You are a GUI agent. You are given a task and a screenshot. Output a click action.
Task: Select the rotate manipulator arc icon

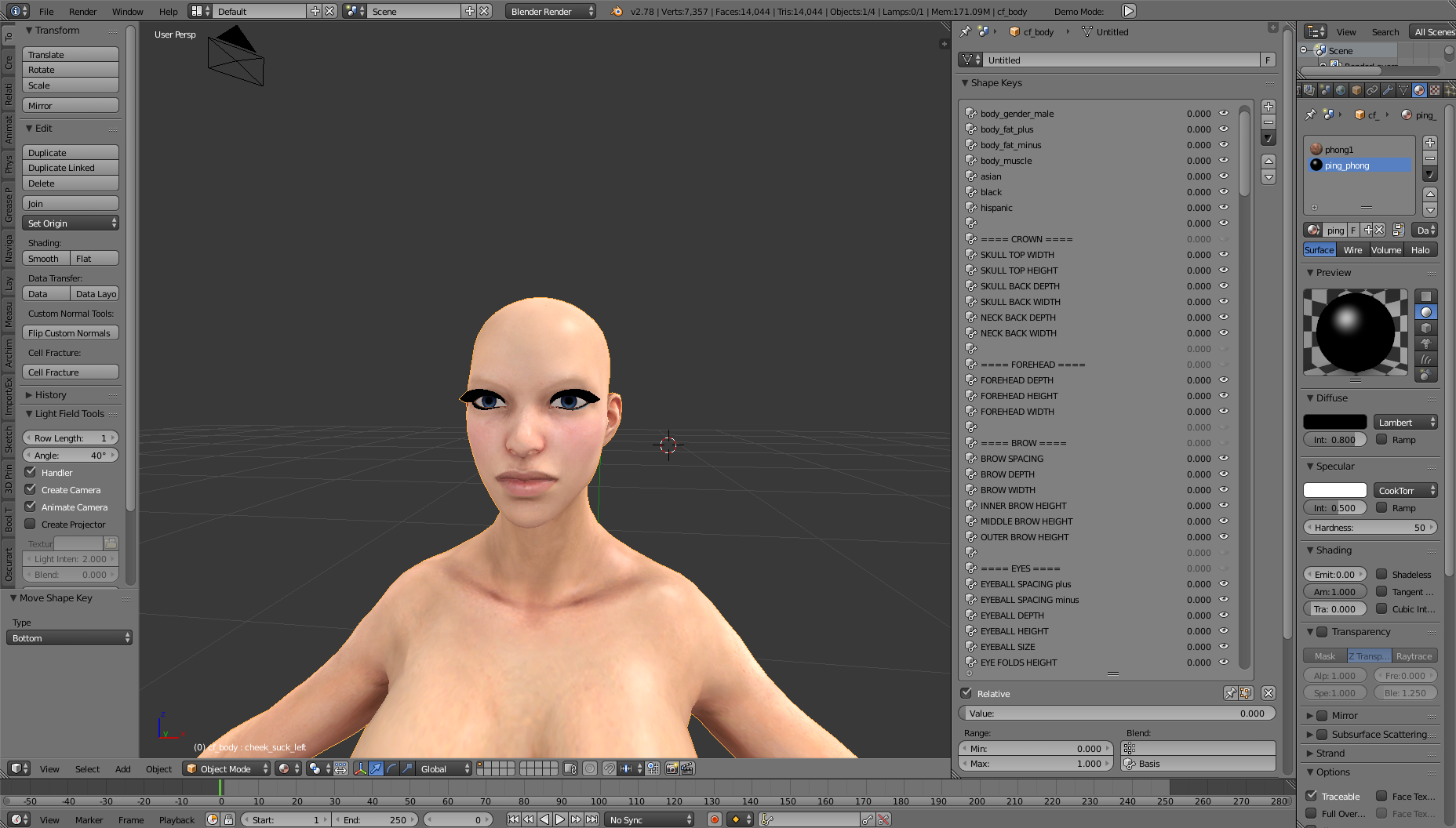(391, 768)
